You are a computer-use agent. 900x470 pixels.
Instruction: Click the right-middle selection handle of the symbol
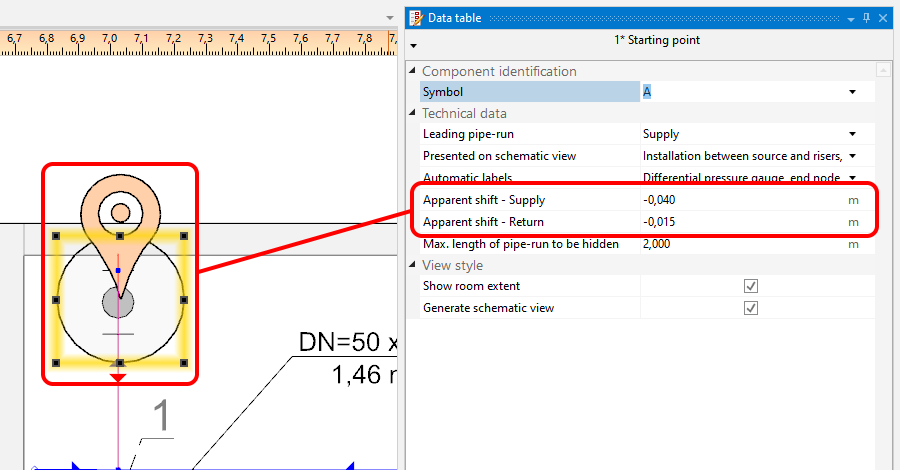[x=183, y=299]
